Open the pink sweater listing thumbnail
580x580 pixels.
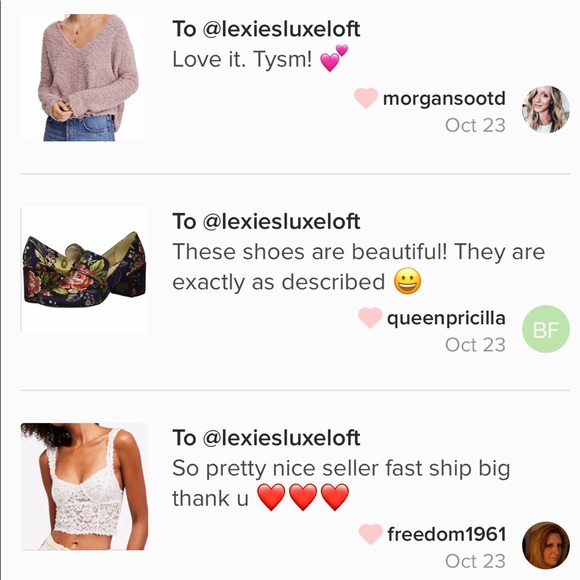click(84, 78)
